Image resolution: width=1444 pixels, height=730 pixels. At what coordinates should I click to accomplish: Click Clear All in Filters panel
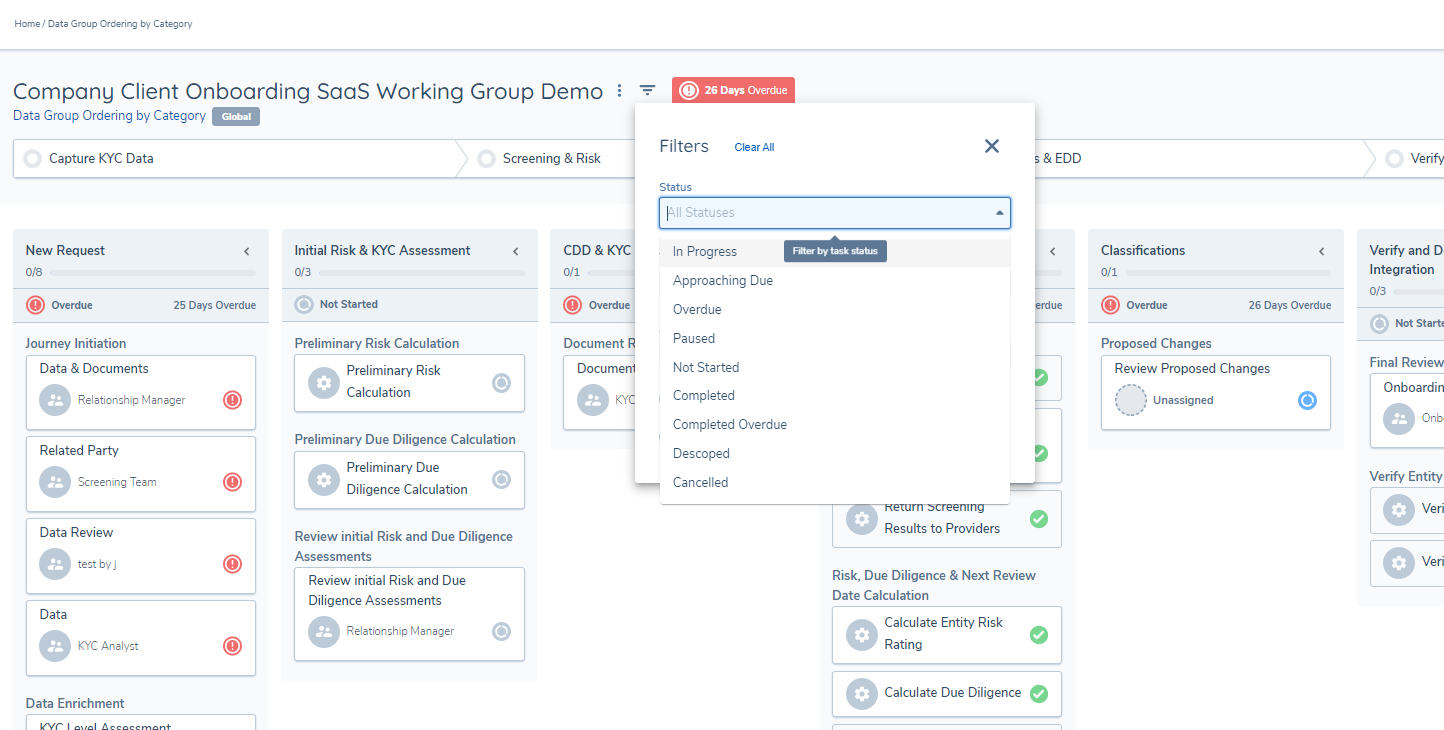pyautogui.click(x=754, y=147)
